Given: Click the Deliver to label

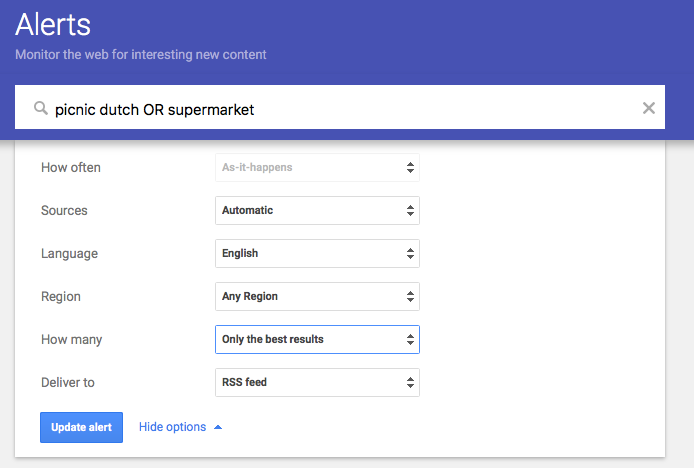Looking at the screenshot, I should [68, 383].
